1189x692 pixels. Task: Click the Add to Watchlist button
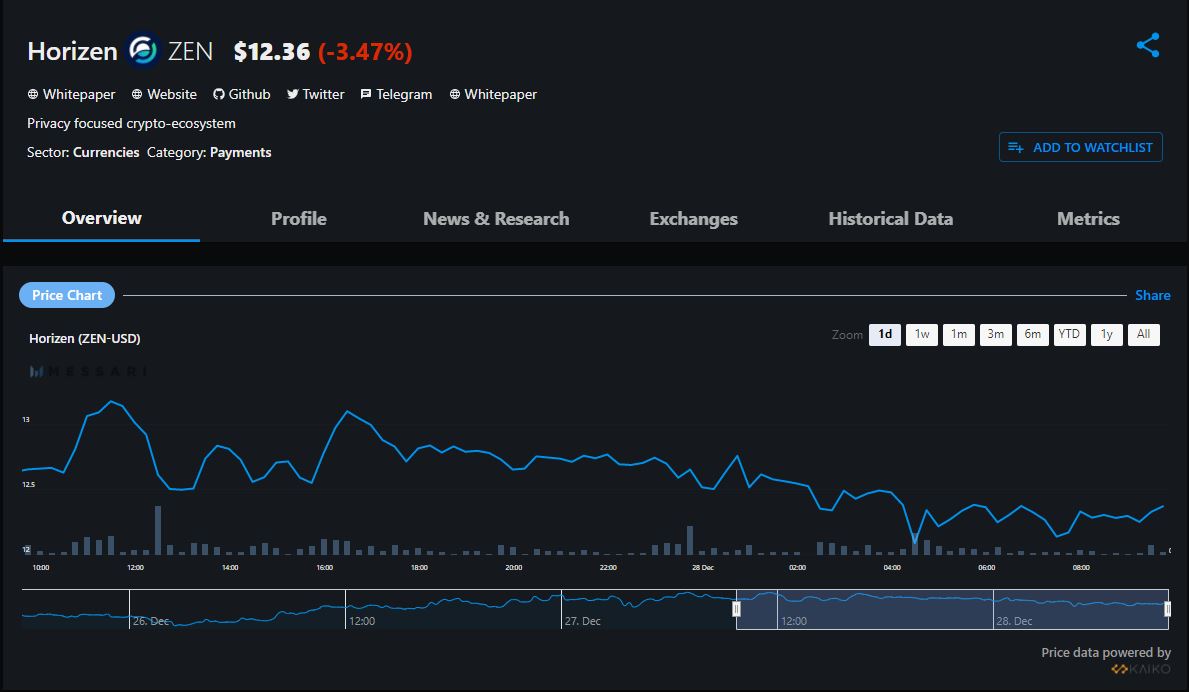pyautogui.click(x=1080, y=147)
